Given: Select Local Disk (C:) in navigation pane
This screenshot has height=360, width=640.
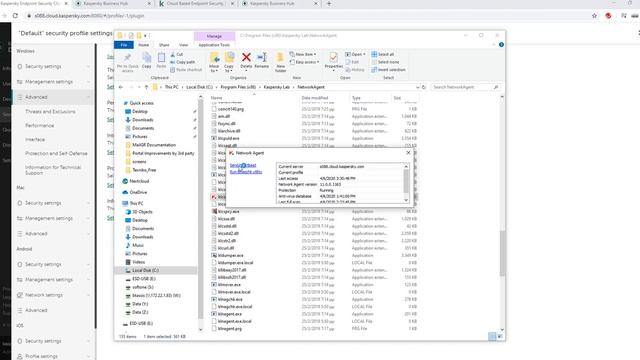Looking at the screenshot, I should point(145,270).
